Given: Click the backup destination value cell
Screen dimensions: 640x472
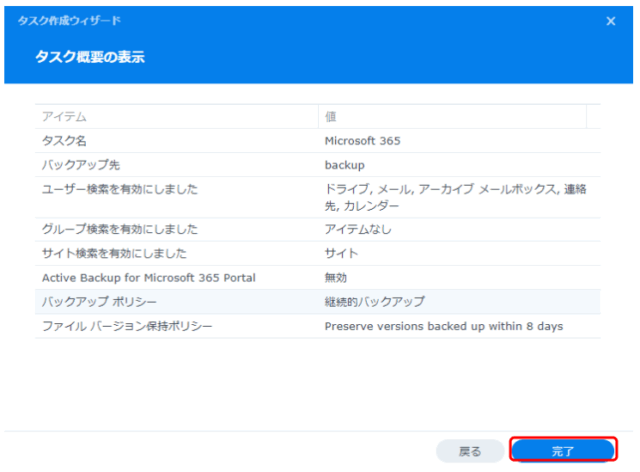Looking at the screenshot, I should (345, 164).
